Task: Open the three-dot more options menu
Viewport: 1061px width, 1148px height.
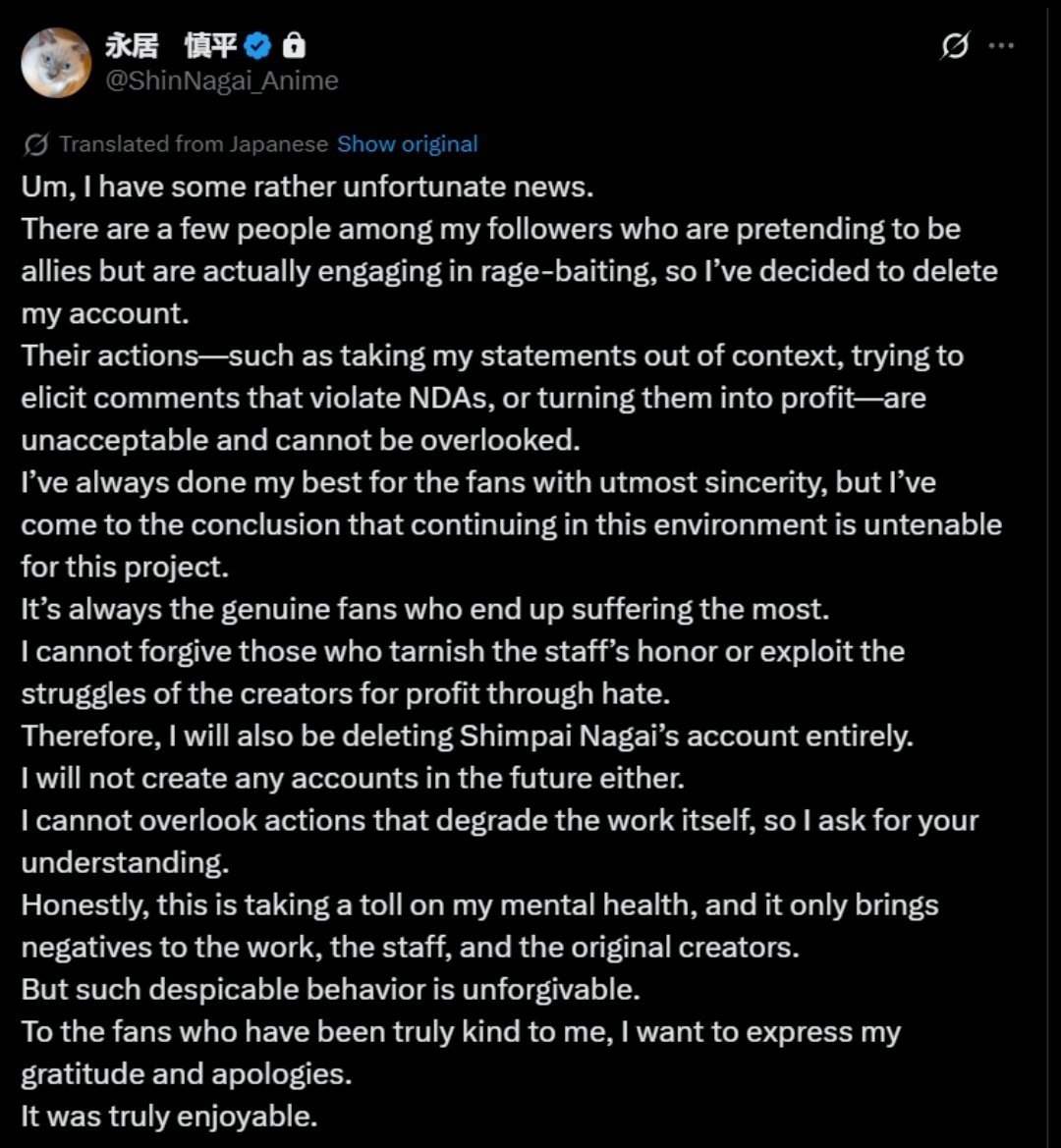Action: (1001, 46)
